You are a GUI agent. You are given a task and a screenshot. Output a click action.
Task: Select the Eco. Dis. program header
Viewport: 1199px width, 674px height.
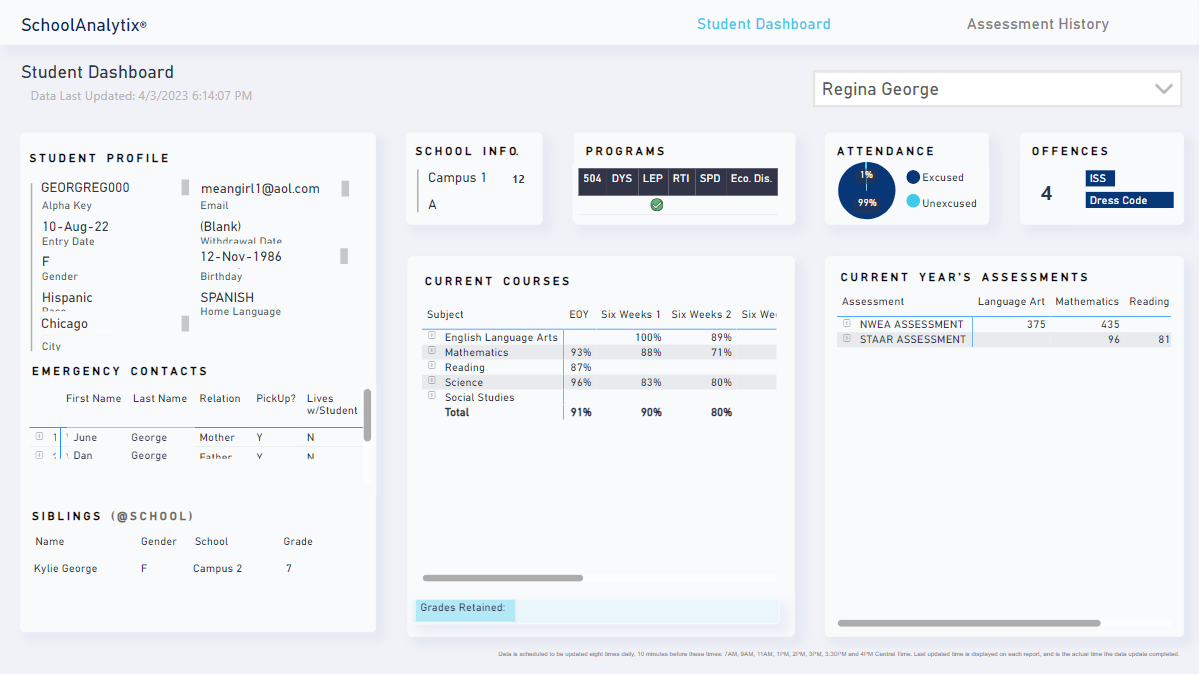click(x=751, y=178)
